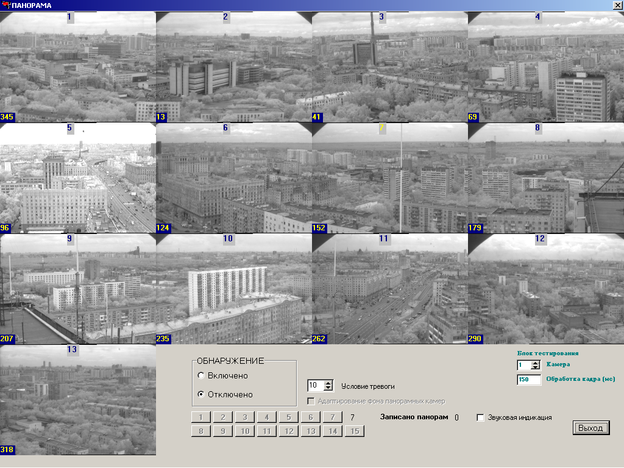Open panorama frame 7 thumbnail
624x468 pixels.
coord(390,178)
